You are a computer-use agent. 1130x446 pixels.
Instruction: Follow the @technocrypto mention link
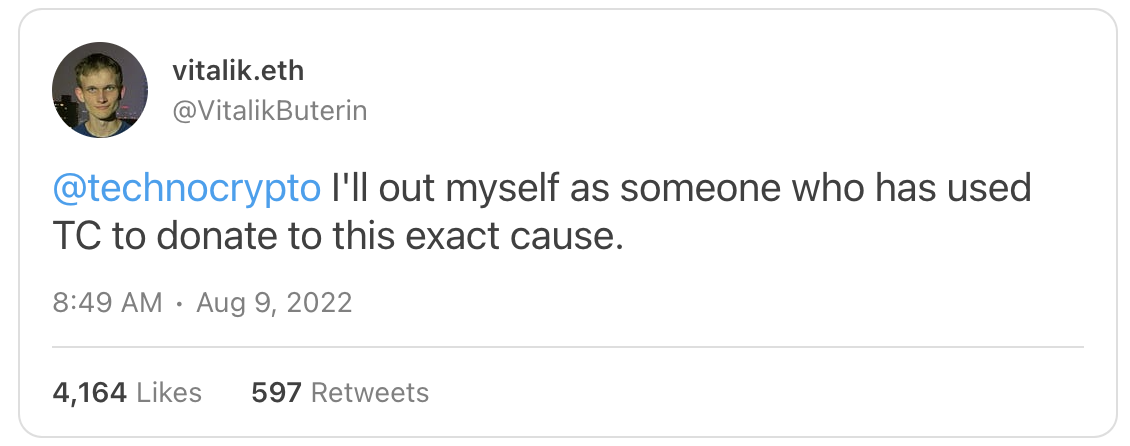[187, 189]
